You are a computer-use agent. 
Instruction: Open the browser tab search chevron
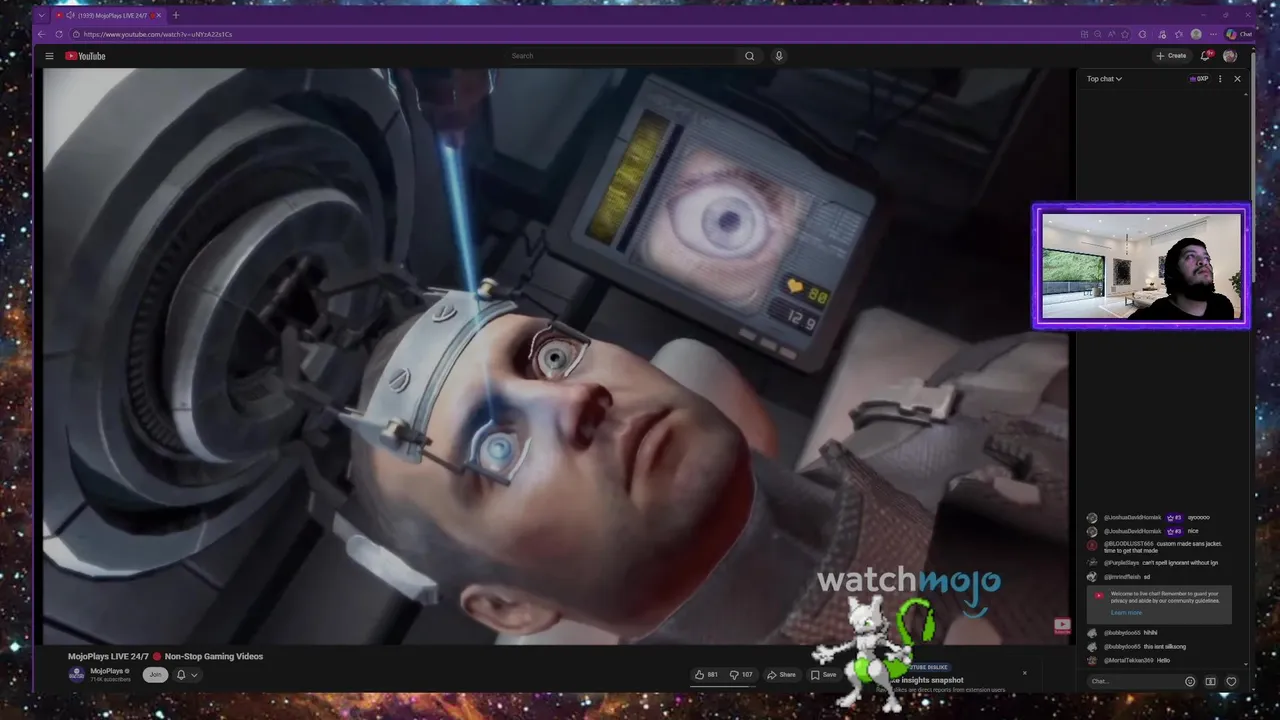[41, 15]
